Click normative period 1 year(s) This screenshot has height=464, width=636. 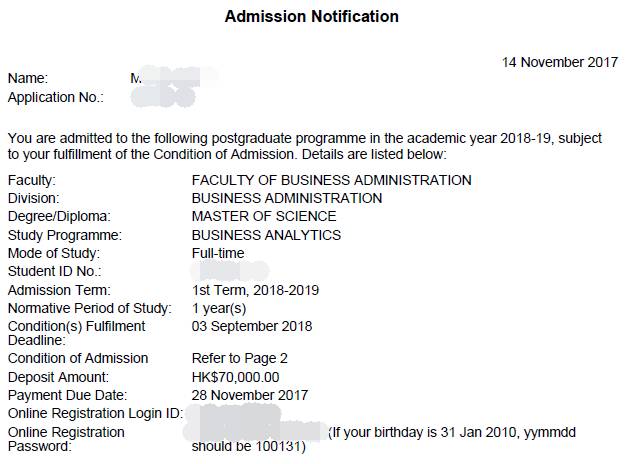coord(219,308)
